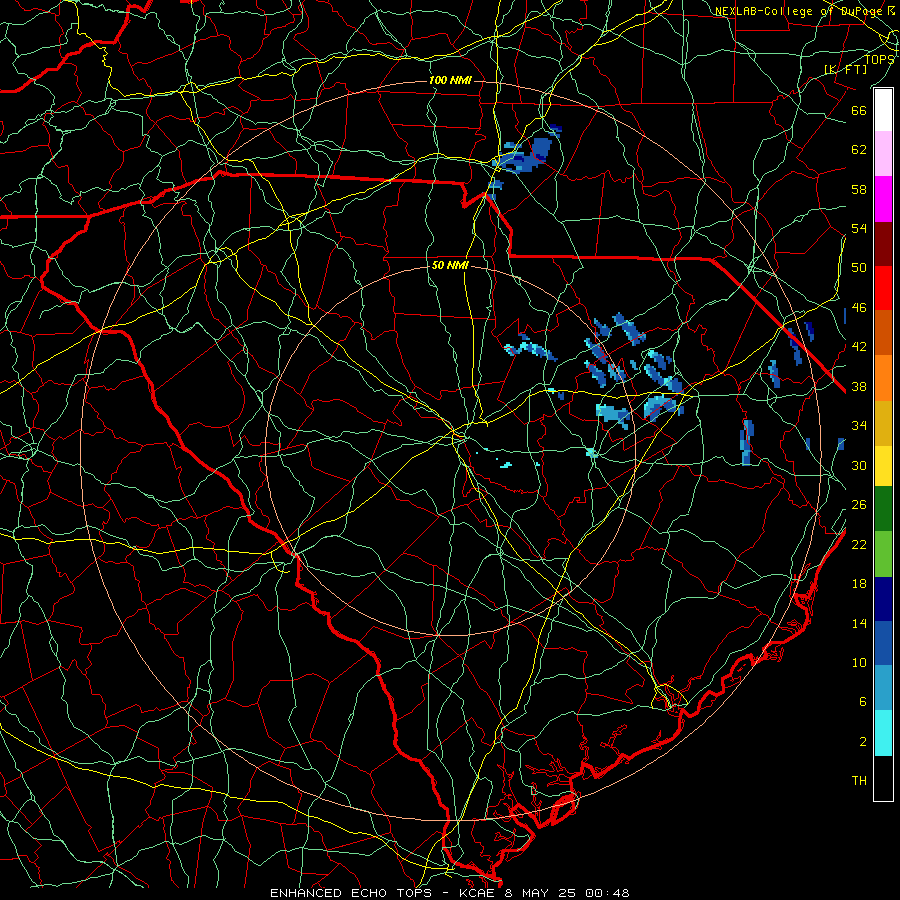Click the light pink legend swatch
Viewport: 900px width, 900px height.
point(883,154)
